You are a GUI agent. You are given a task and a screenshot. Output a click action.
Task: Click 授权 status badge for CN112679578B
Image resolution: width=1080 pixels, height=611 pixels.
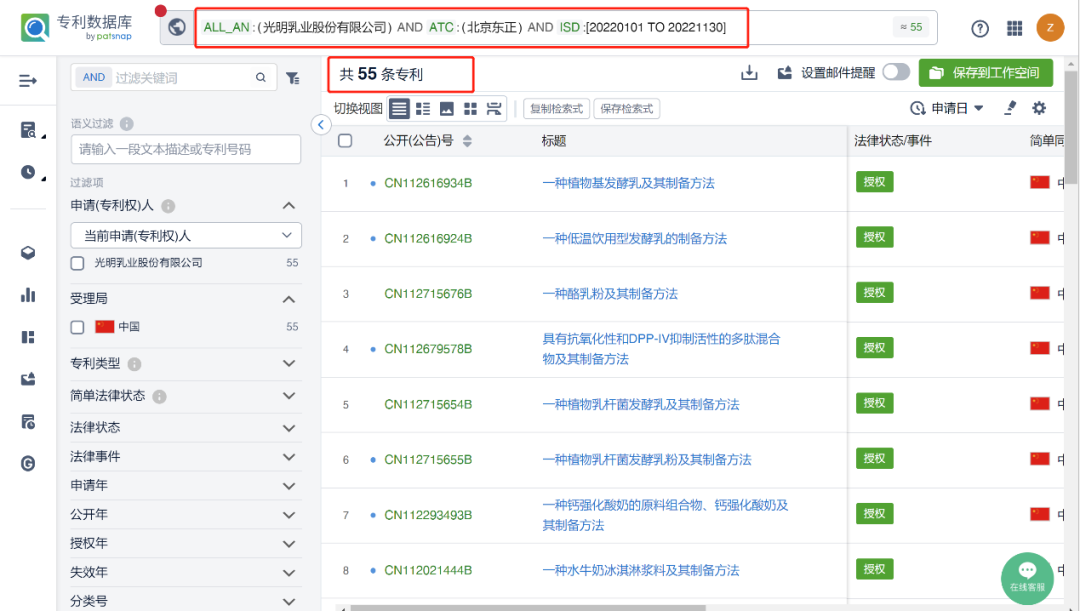click(x=874, y=348)
